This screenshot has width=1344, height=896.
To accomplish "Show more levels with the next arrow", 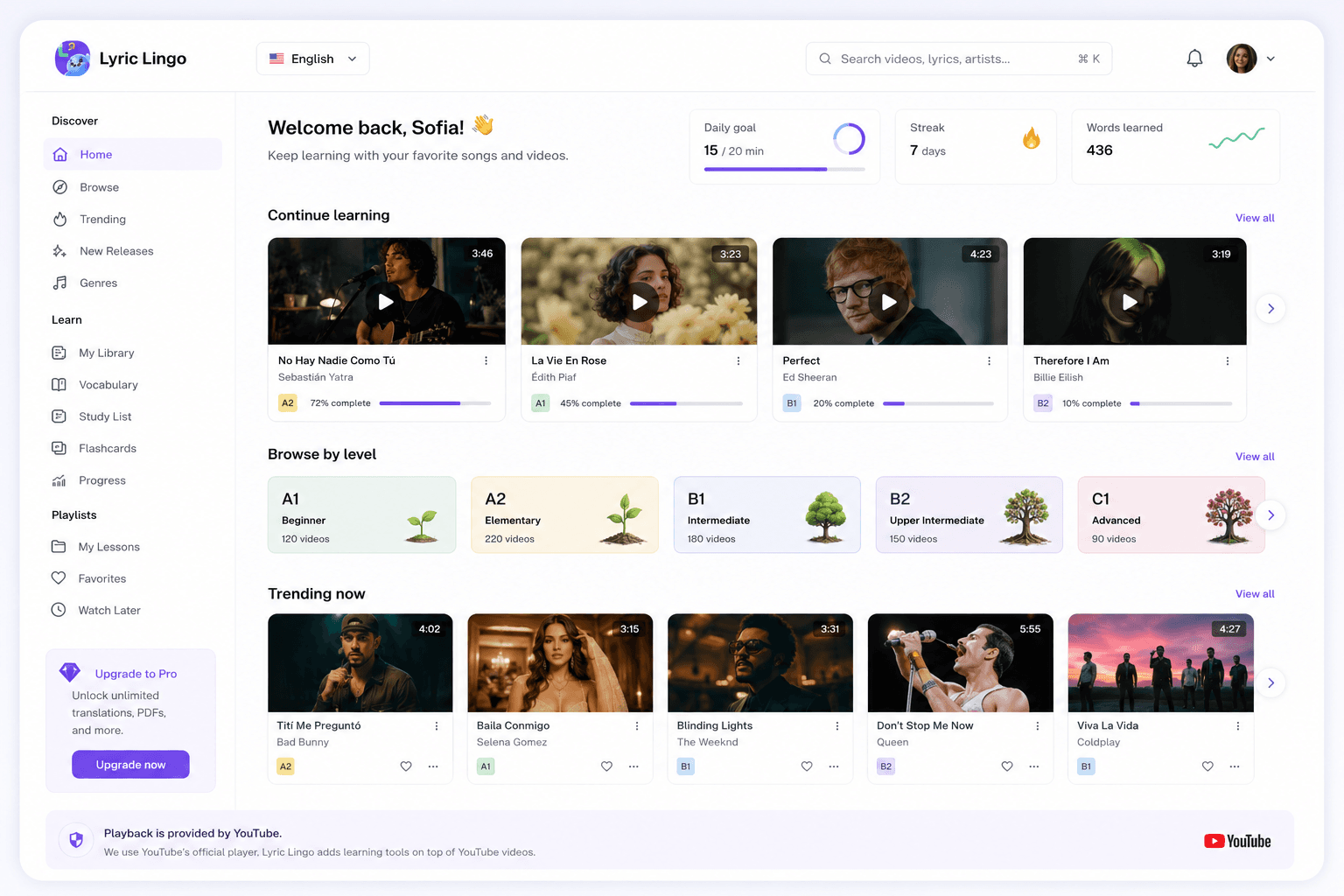I will [1270, 514].
